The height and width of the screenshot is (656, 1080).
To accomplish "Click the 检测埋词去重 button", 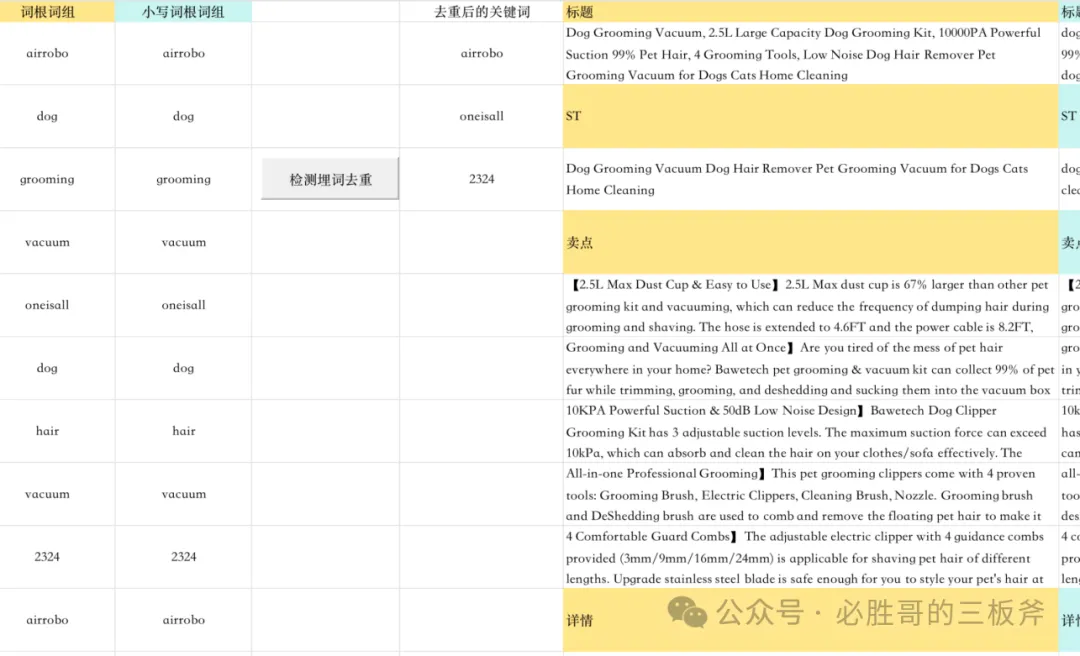I will 330,179.
